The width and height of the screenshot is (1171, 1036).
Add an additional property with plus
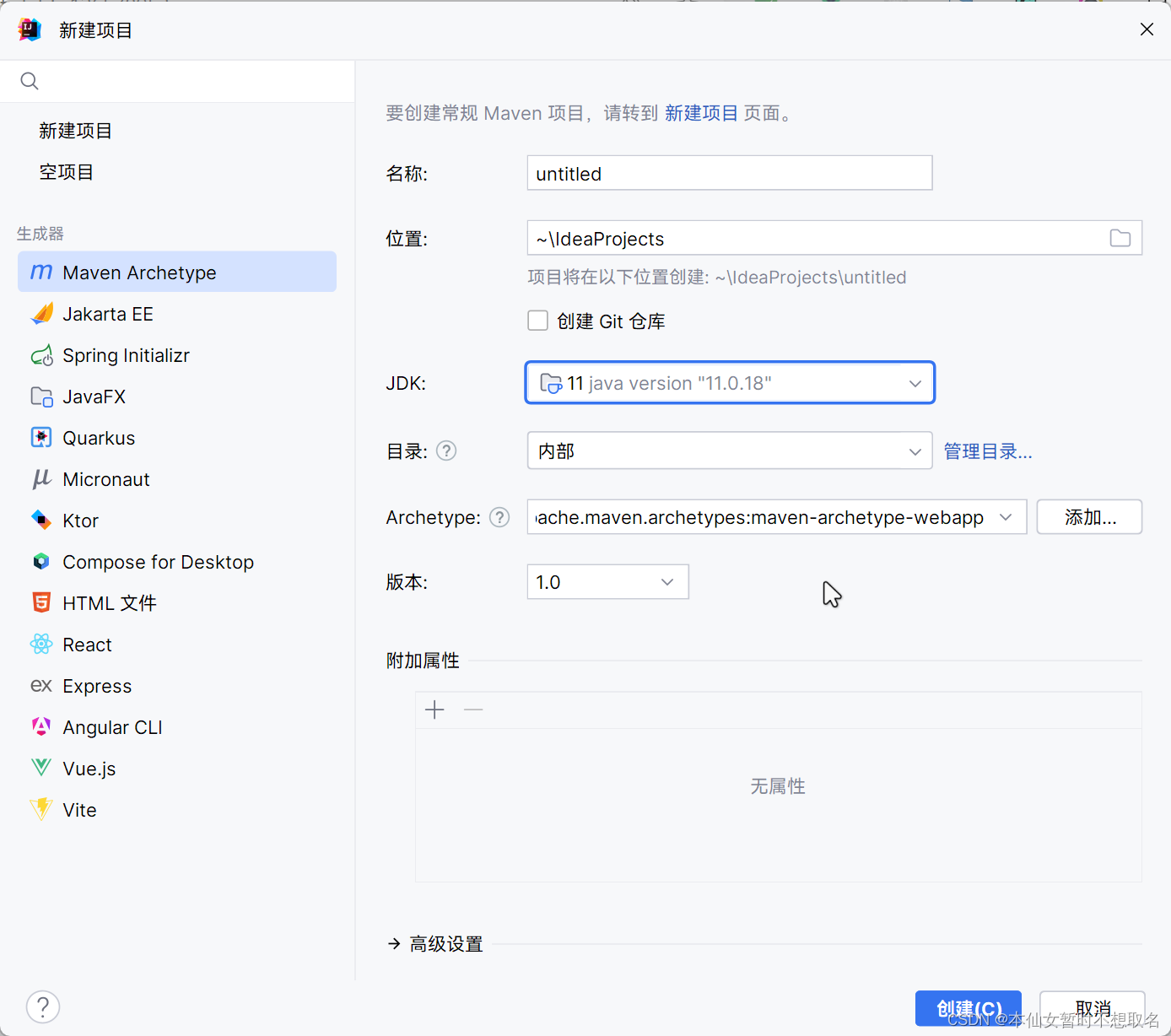[434, 710]
